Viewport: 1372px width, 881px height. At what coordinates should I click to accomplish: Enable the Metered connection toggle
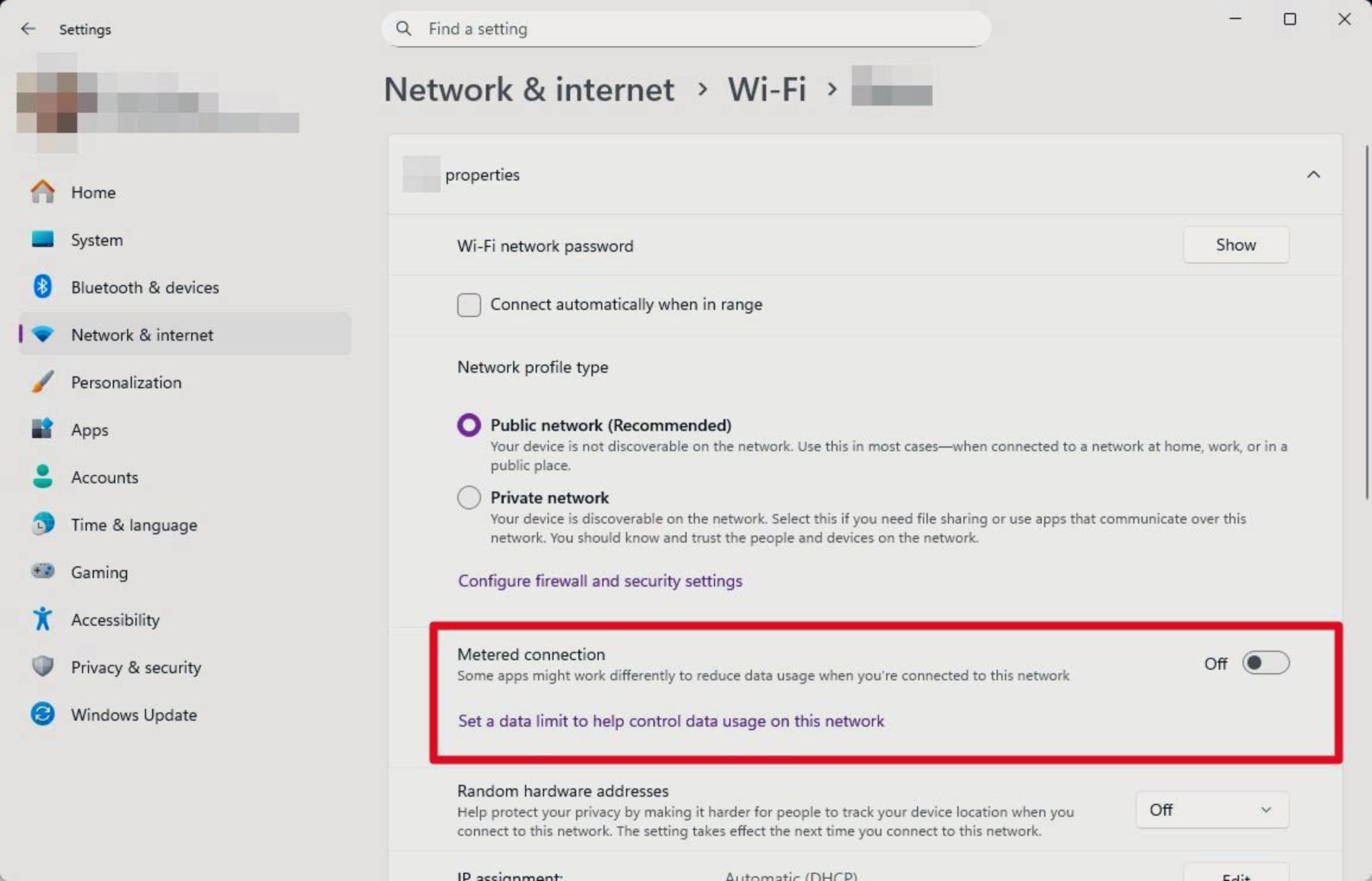point(1265,663)
